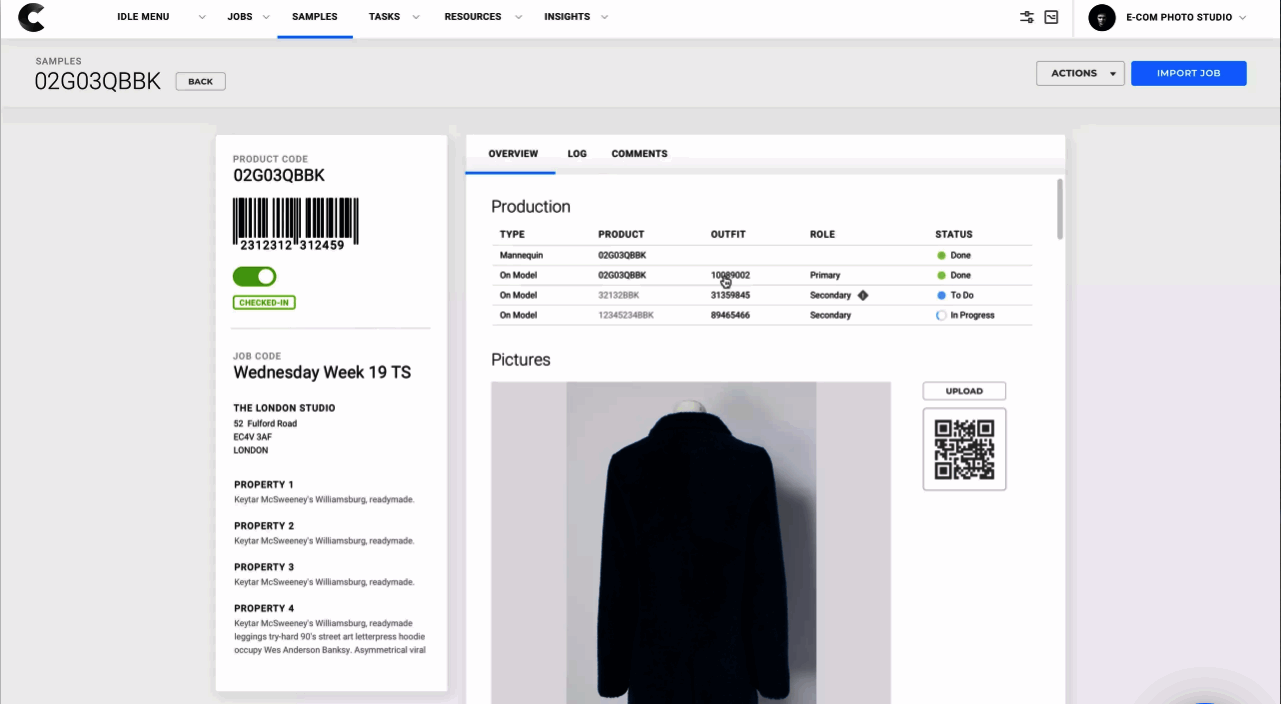Click the QR code for upload
Image resolution: width=1281 pixels, height=704 pixels.
click(964, 449)
